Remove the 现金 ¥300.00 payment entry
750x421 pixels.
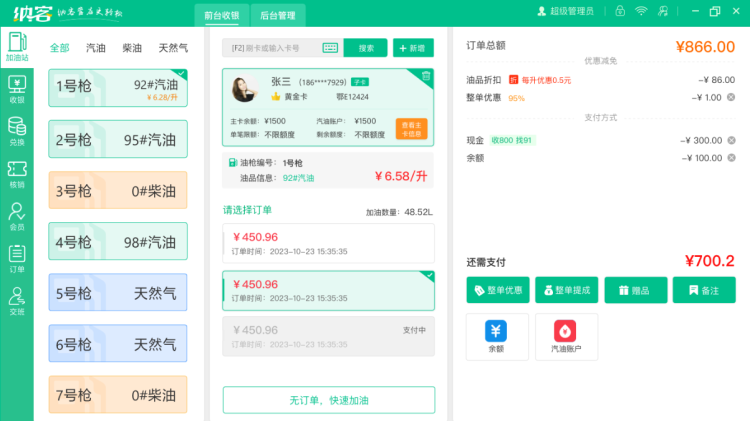pyautogui.click(x=731, y=140)
